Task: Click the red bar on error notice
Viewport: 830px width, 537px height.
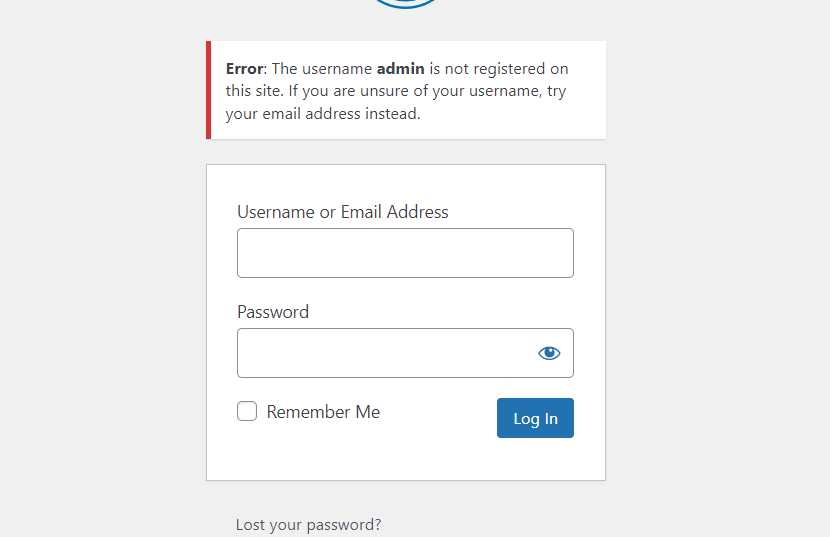Action: (x=208, y=90)
